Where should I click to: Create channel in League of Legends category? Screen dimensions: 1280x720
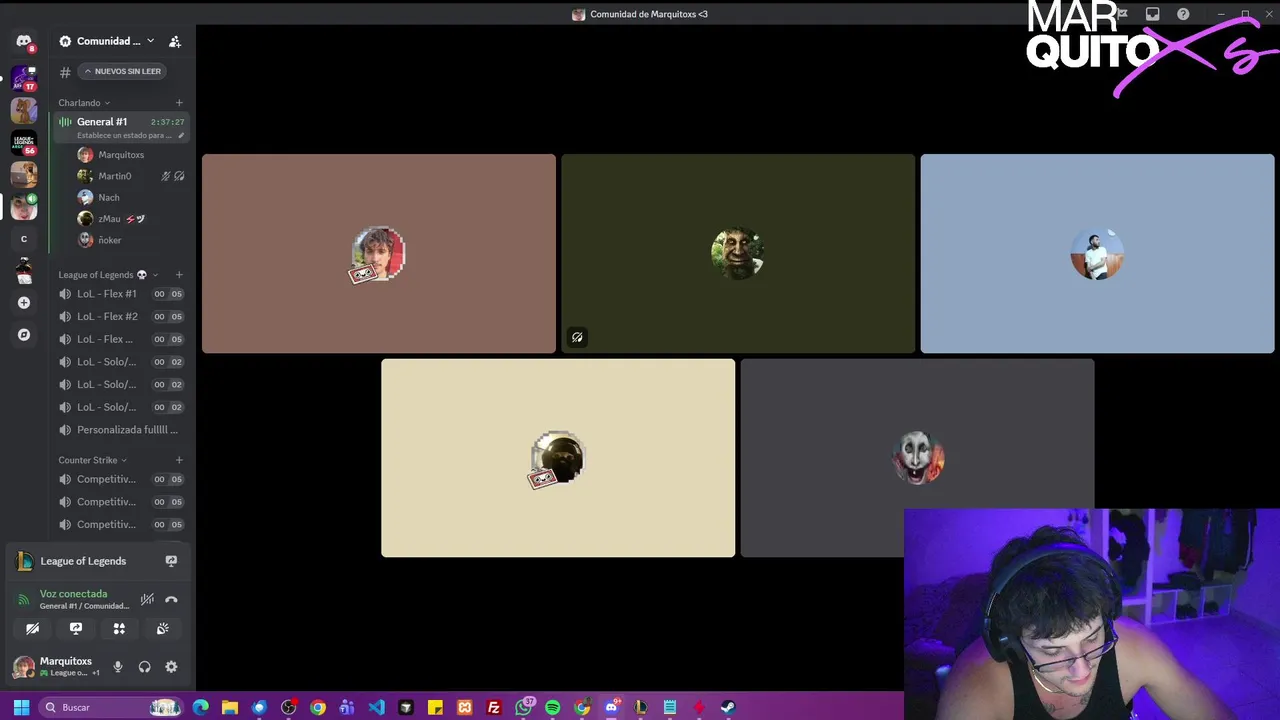coord(179,275)
